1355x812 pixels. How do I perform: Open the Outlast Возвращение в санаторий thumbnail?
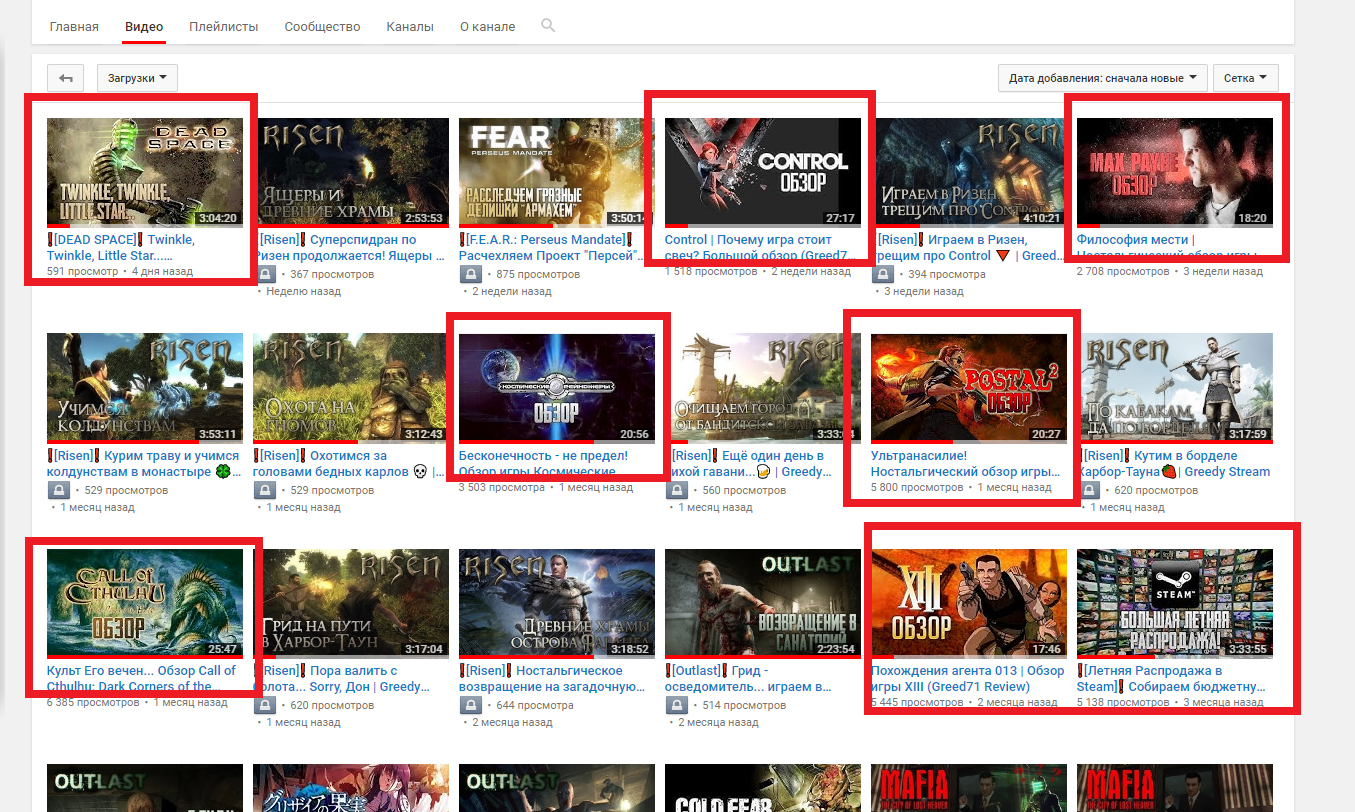(x=763, y=603)
